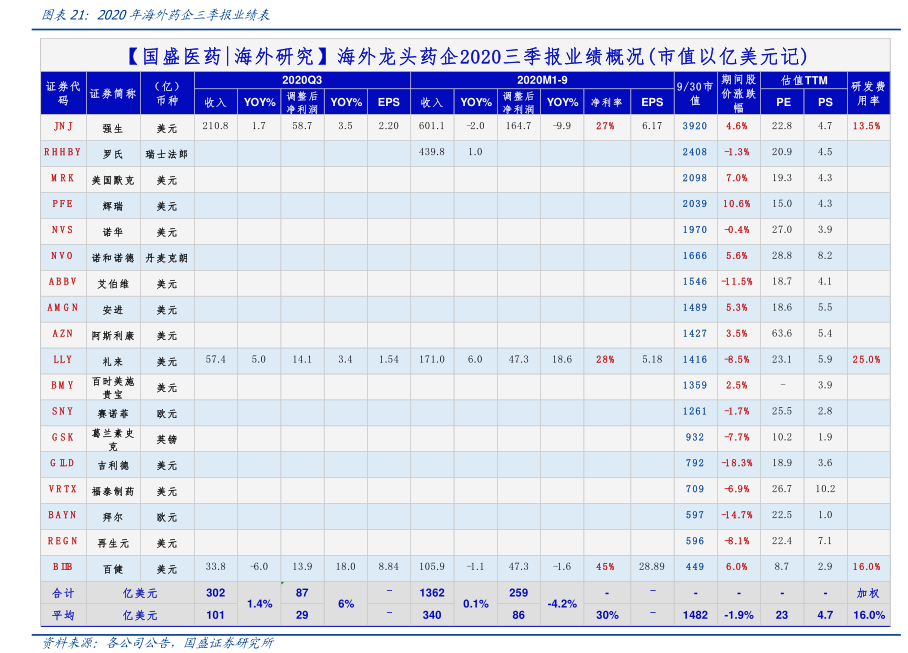This screenshot has height=653, width=908.
Task: Click BIIB net margin 45%
Action: pyautogui.click(x=606, y=567)
